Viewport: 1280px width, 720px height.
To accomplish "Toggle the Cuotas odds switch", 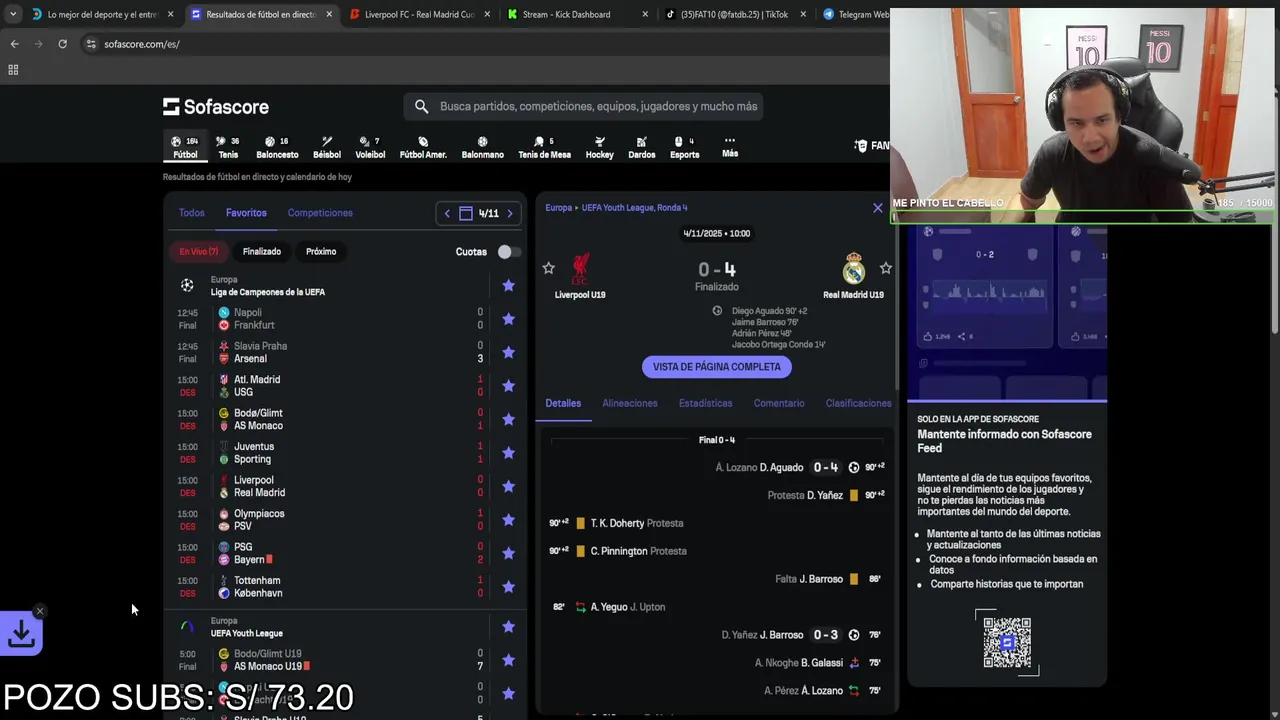I will coord(508,252).
